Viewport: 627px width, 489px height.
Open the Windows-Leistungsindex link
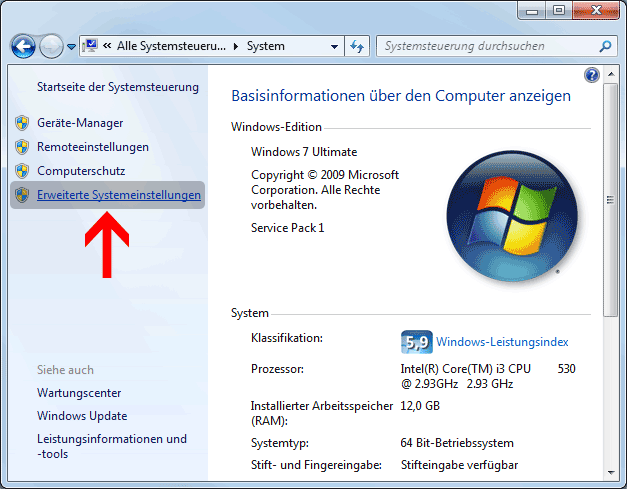point(502,342)
